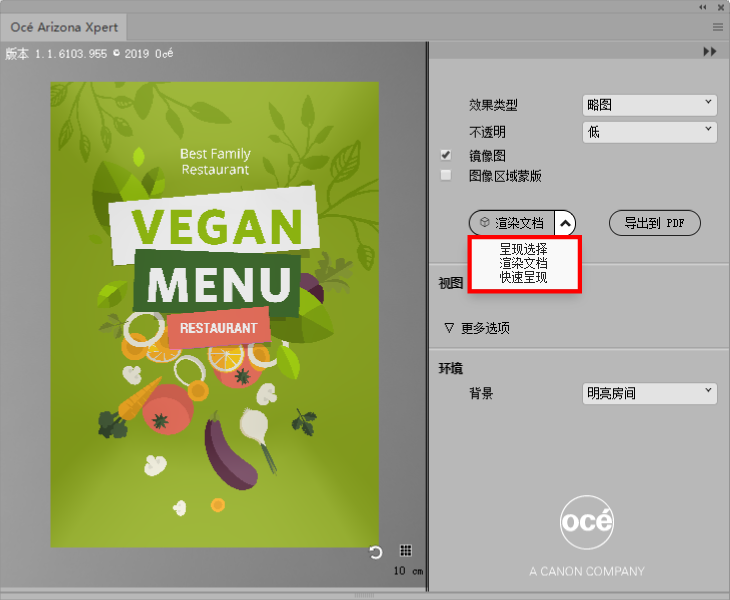Select 渲染文档 in the popup list
The image size is (730, 600).
(524, 263)
